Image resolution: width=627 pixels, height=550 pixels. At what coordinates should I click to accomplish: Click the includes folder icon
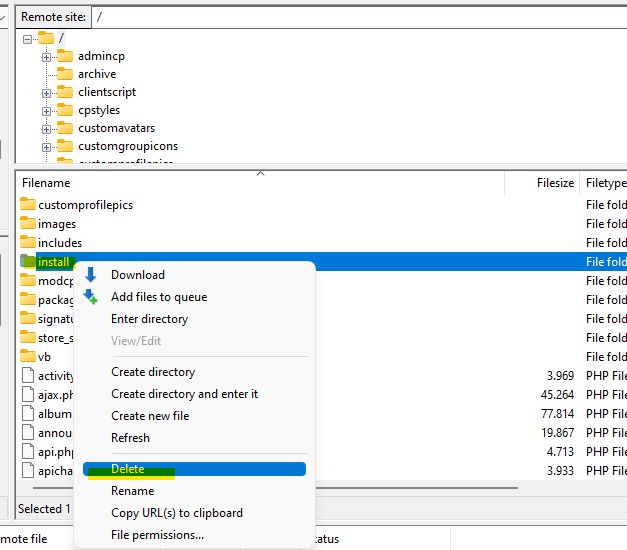point(28,243)
